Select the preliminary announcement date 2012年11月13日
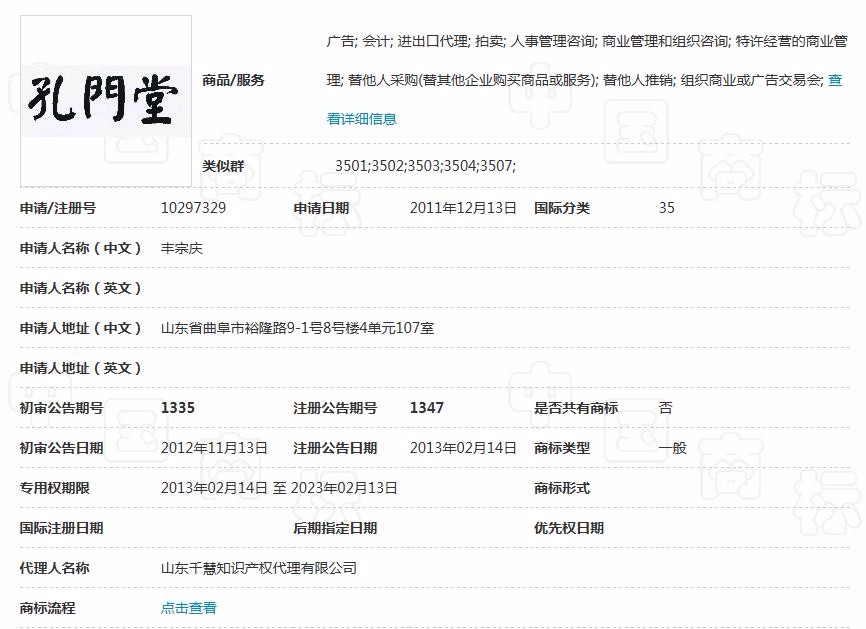 [214, 448]
